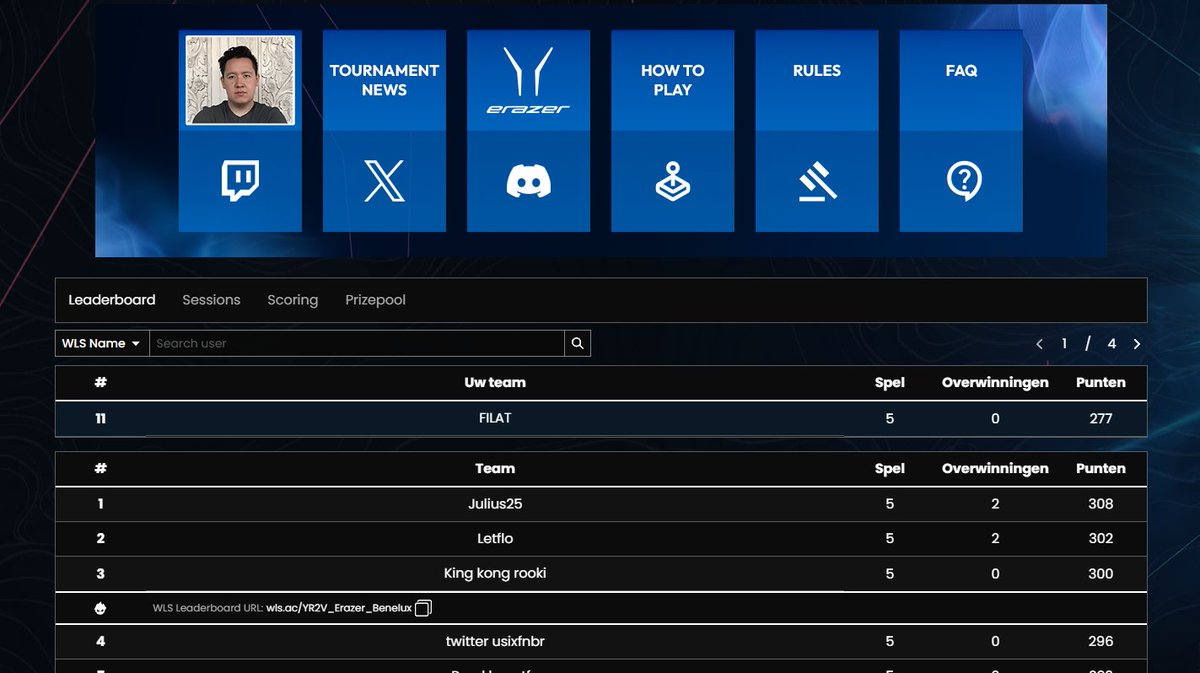The width and height of the screenshot is (1200, 673).
Task: Go to previous leaderboard page
Action: tap(1039, 343)
